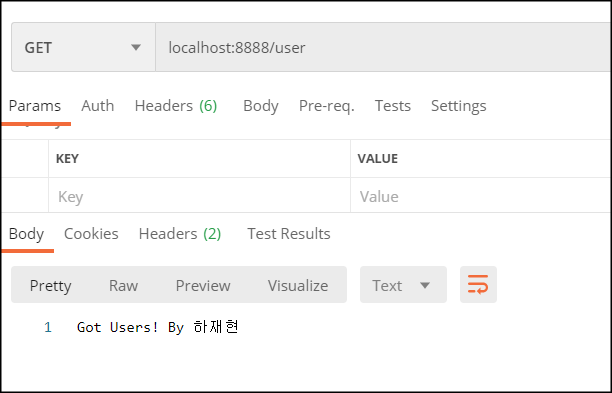Select the response Body tab
The image size is (612, 393).
click(x=26, y=234)
